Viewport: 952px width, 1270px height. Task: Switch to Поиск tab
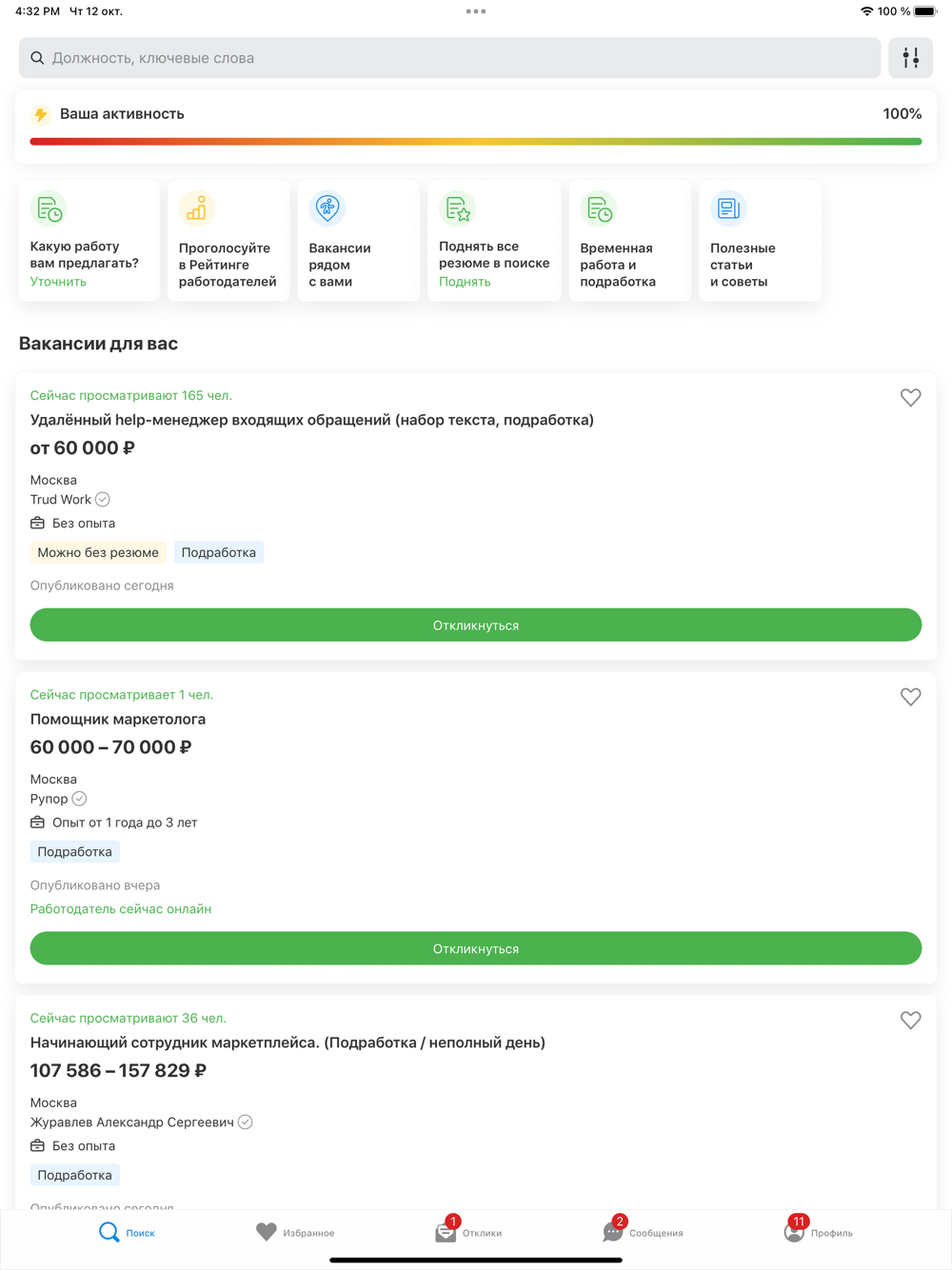tap(127, 1232)
